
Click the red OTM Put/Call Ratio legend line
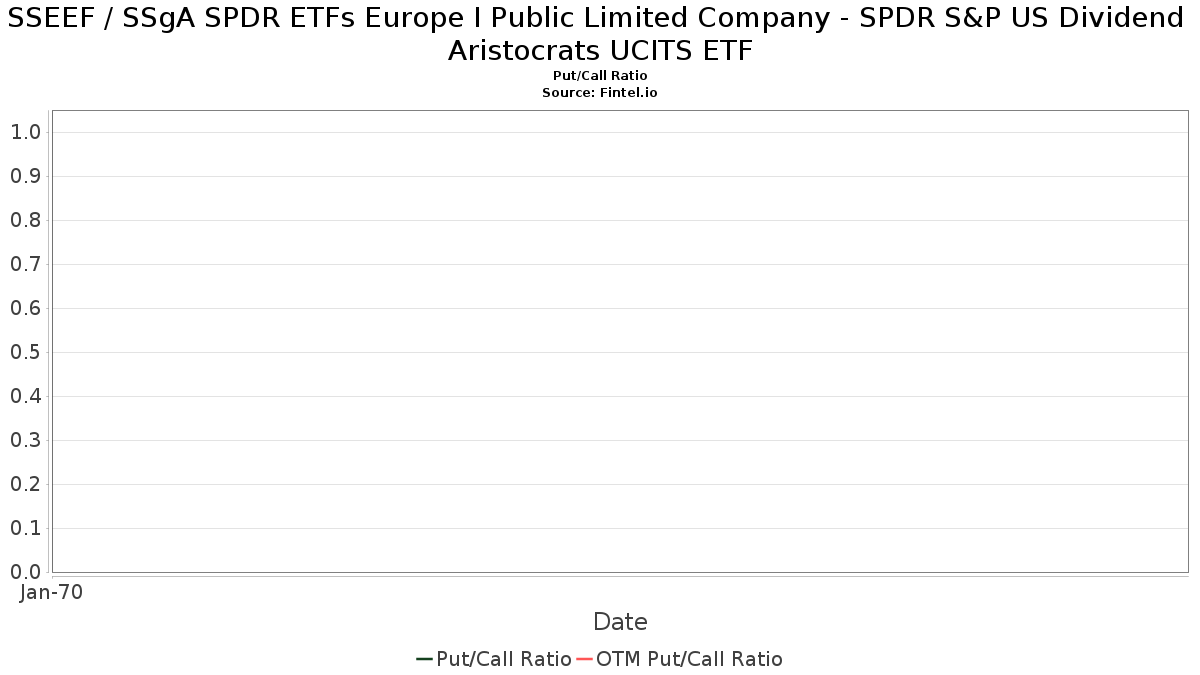[x=584, y=659]
